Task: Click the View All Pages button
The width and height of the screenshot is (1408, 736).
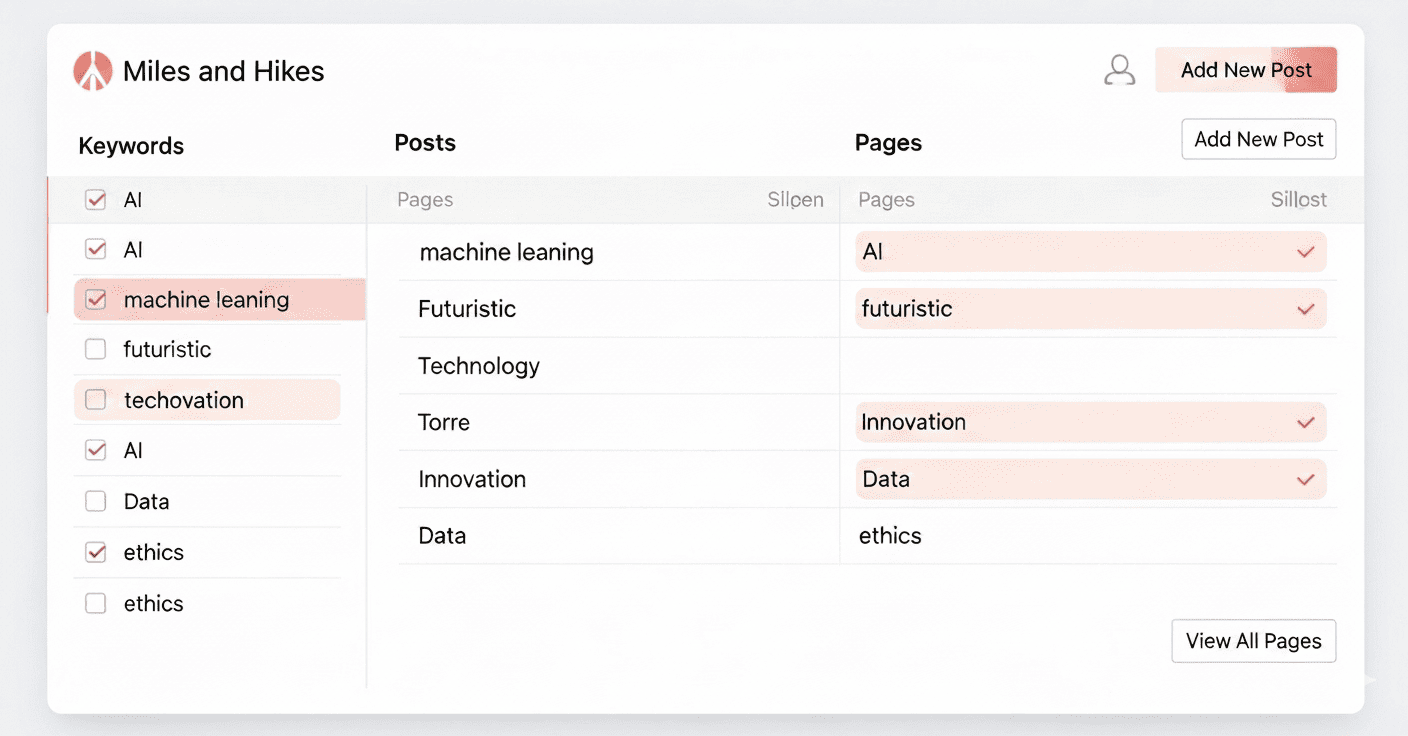Action: pyautogui.click(x=1253, y=641)
